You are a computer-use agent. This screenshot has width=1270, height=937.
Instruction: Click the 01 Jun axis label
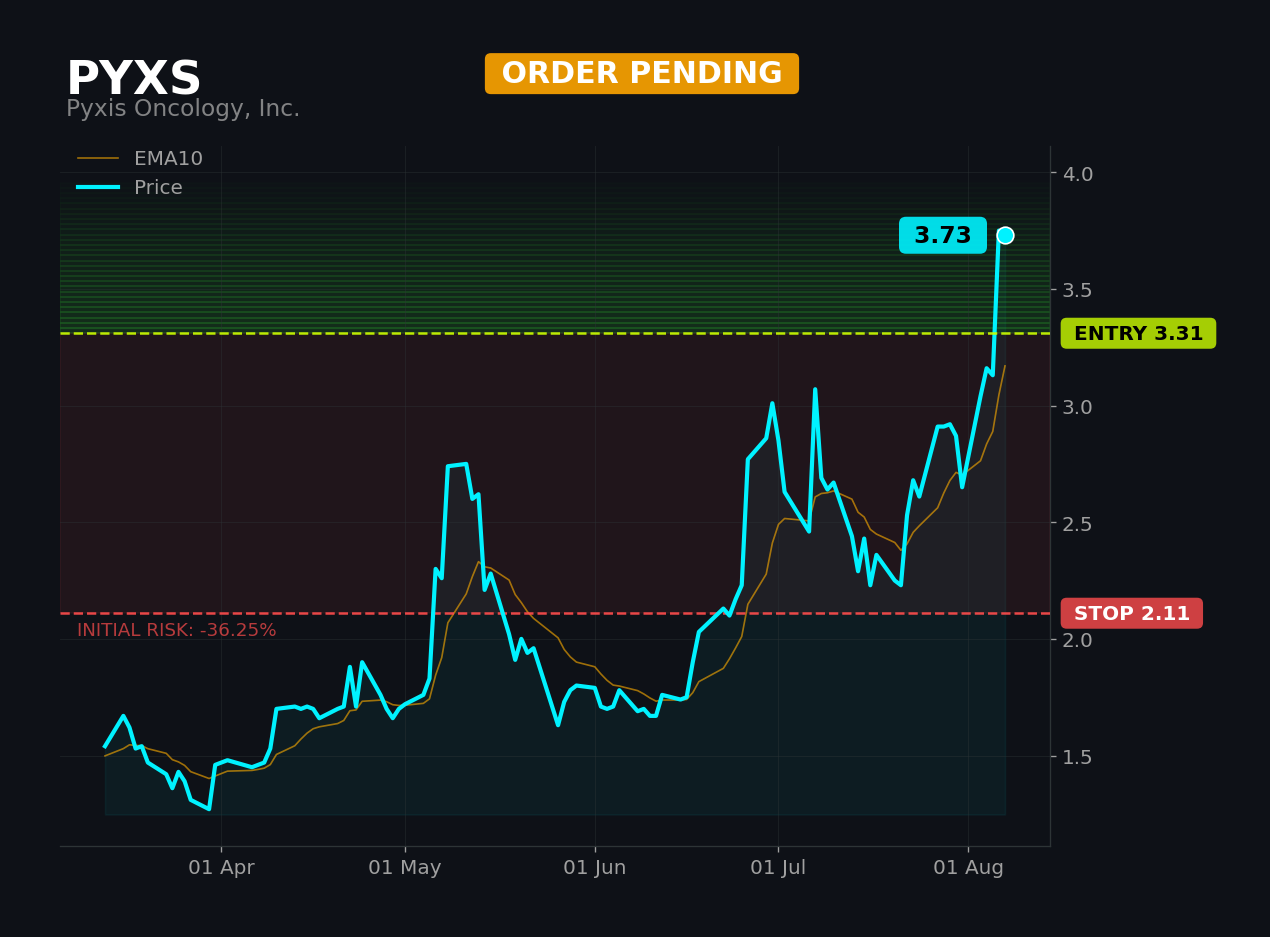pyautogui.click(x=595, y=868)
